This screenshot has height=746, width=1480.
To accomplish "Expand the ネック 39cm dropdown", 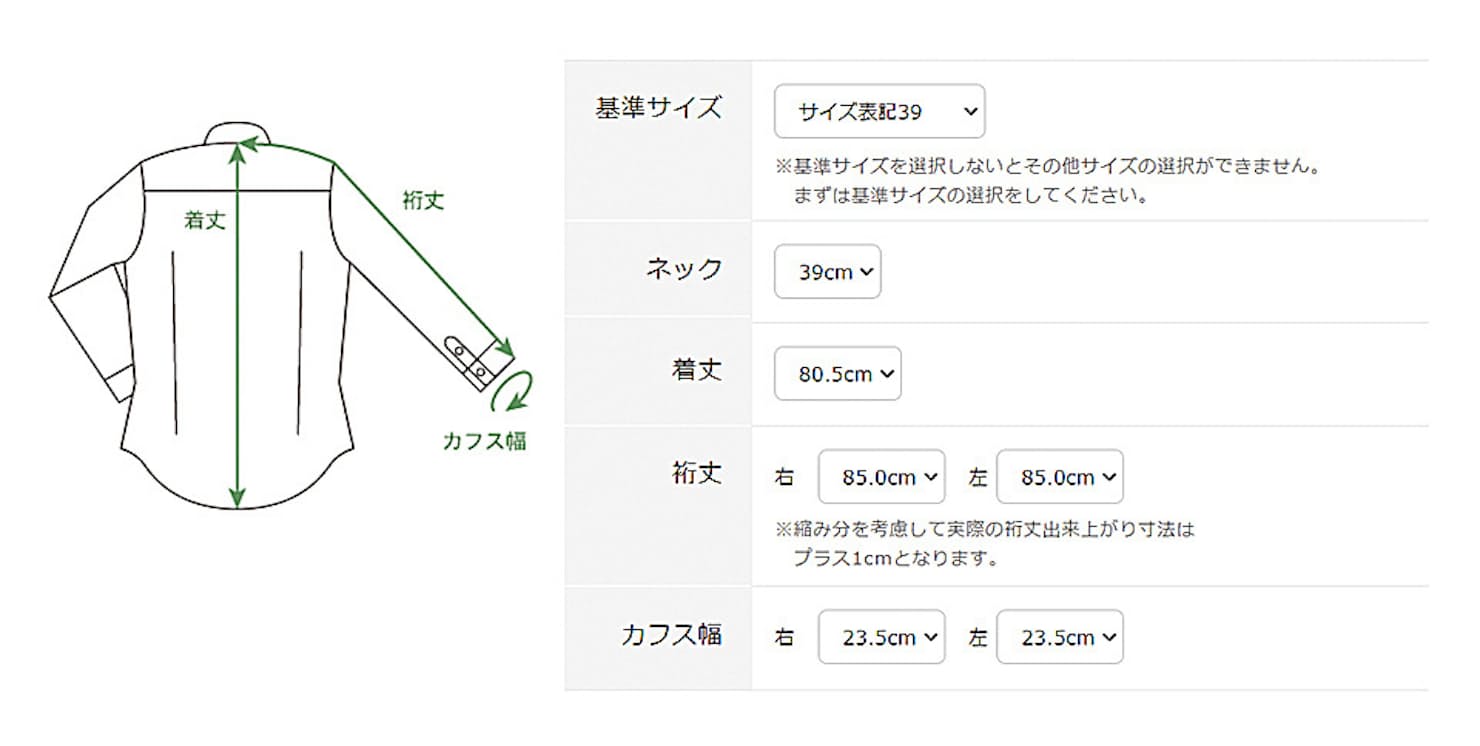I will click(x=827, y=272).
